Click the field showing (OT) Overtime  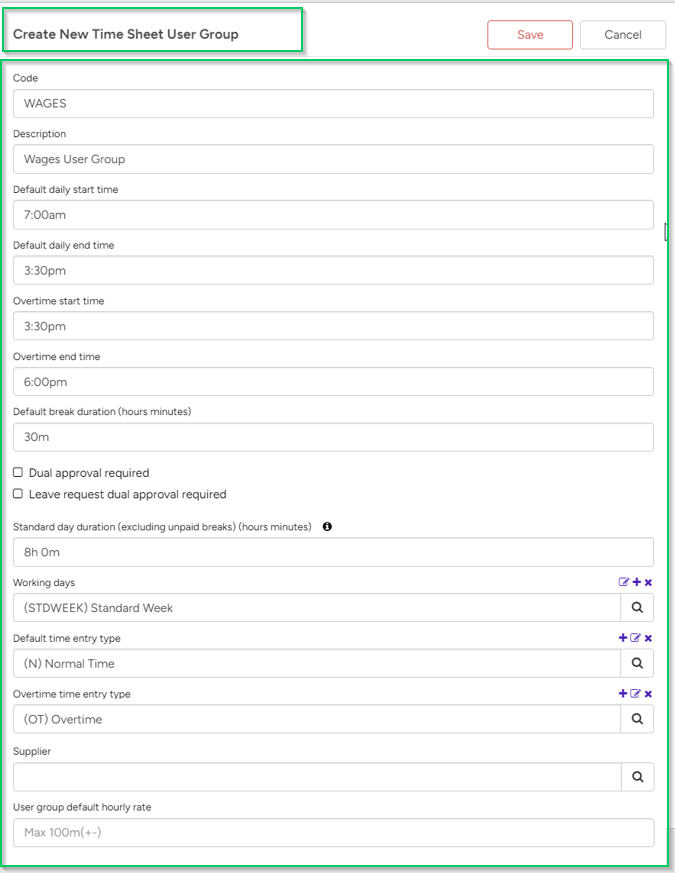pos(317,719)
